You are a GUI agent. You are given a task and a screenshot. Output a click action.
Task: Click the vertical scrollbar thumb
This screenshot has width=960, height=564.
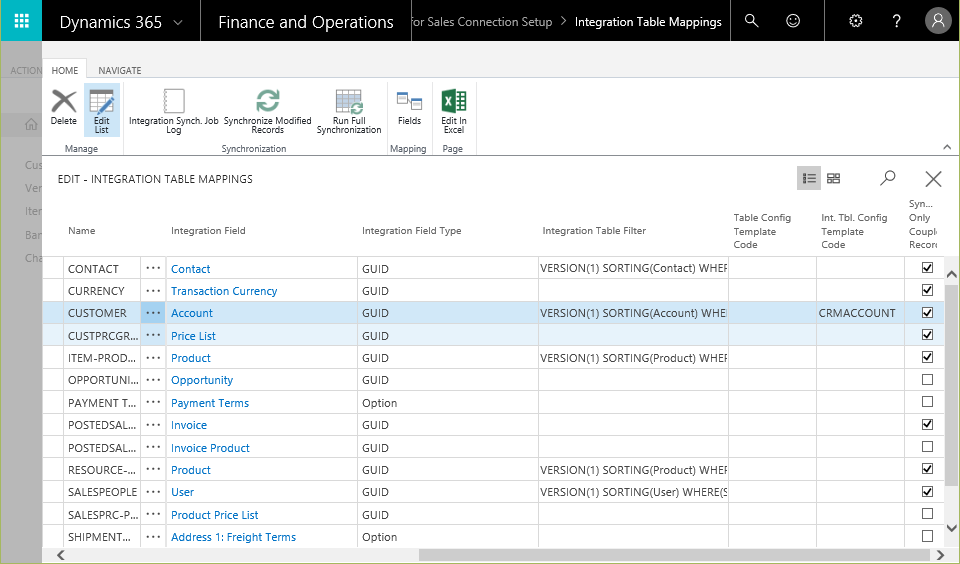point(951,386)
